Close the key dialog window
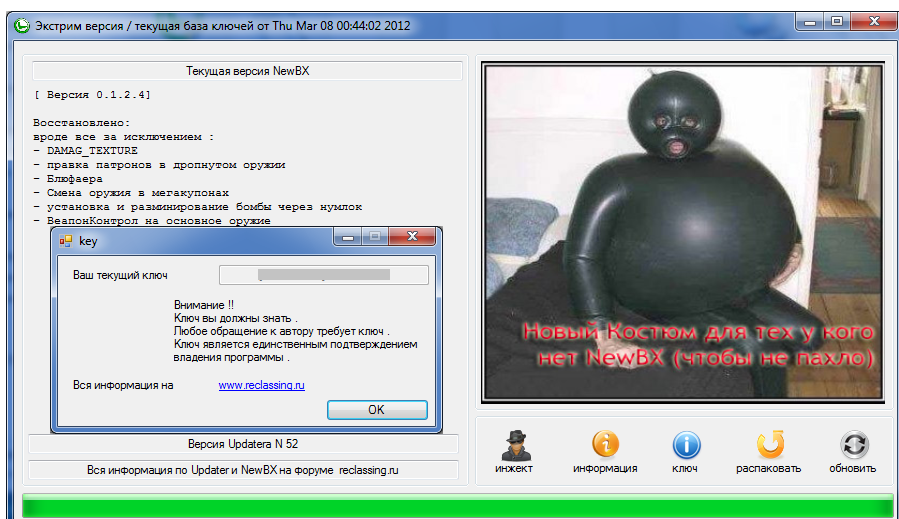 pyautogui.click(x=412, y=236)
